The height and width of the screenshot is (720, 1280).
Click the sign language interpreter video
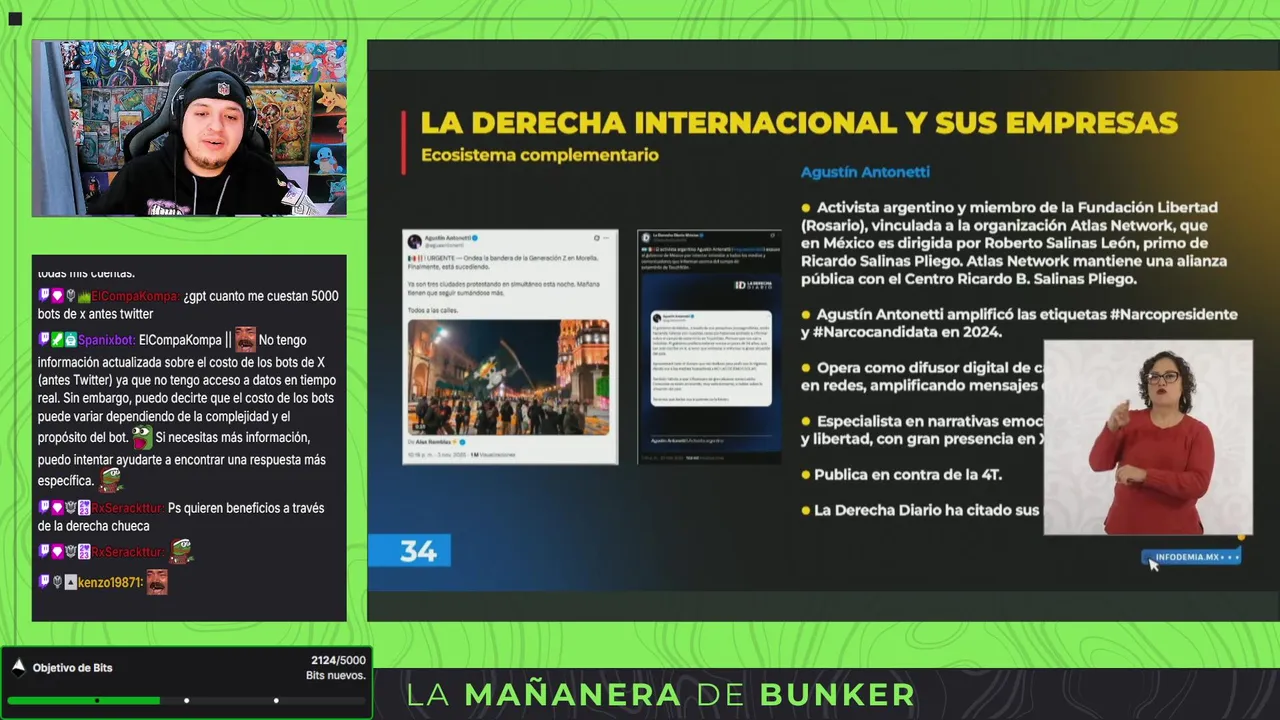tap(1148, 438)
